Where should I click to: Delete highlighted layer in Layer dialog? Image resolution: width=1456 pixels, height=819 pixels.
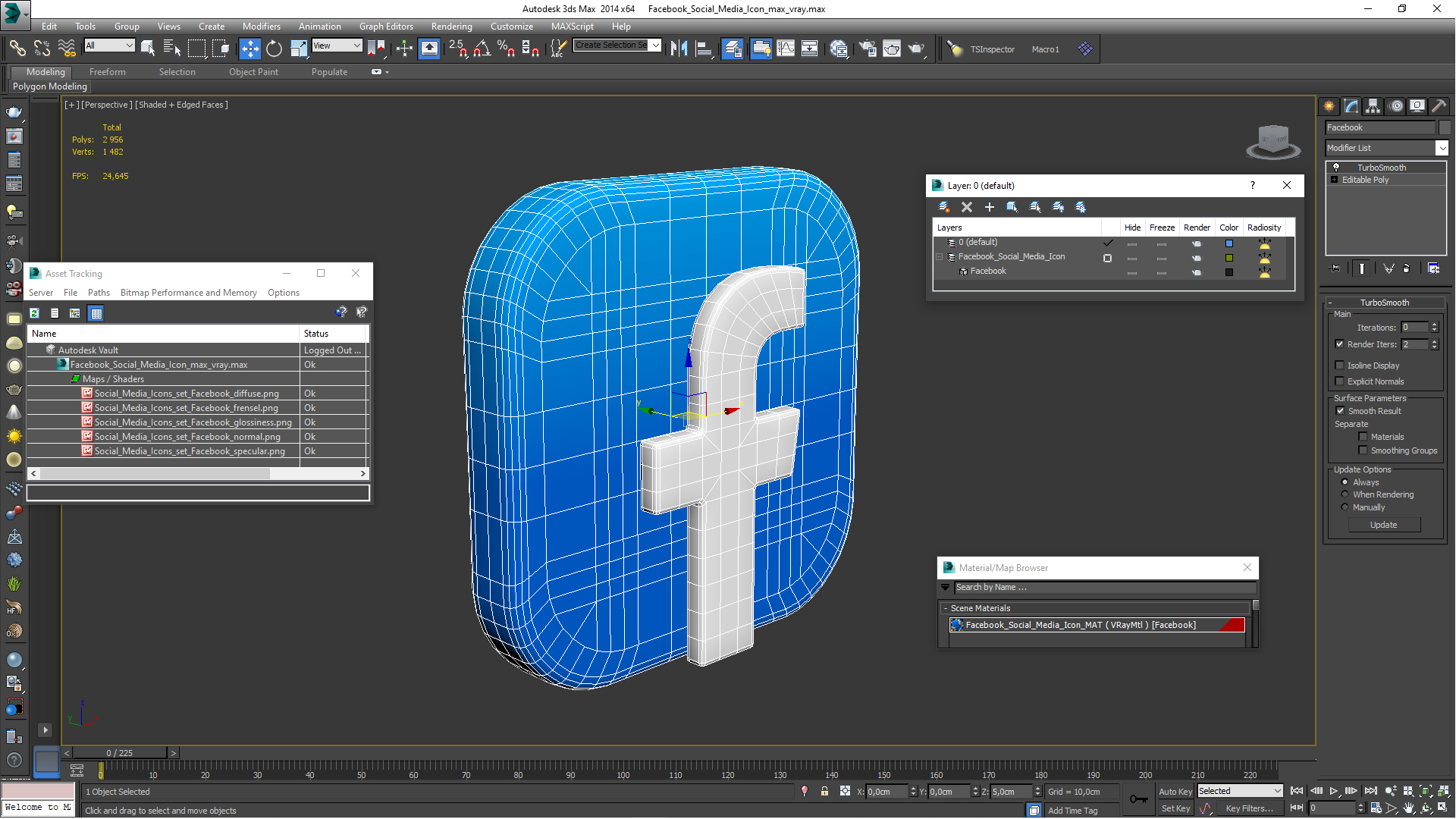pyautogui.click(x=966, y=207)
